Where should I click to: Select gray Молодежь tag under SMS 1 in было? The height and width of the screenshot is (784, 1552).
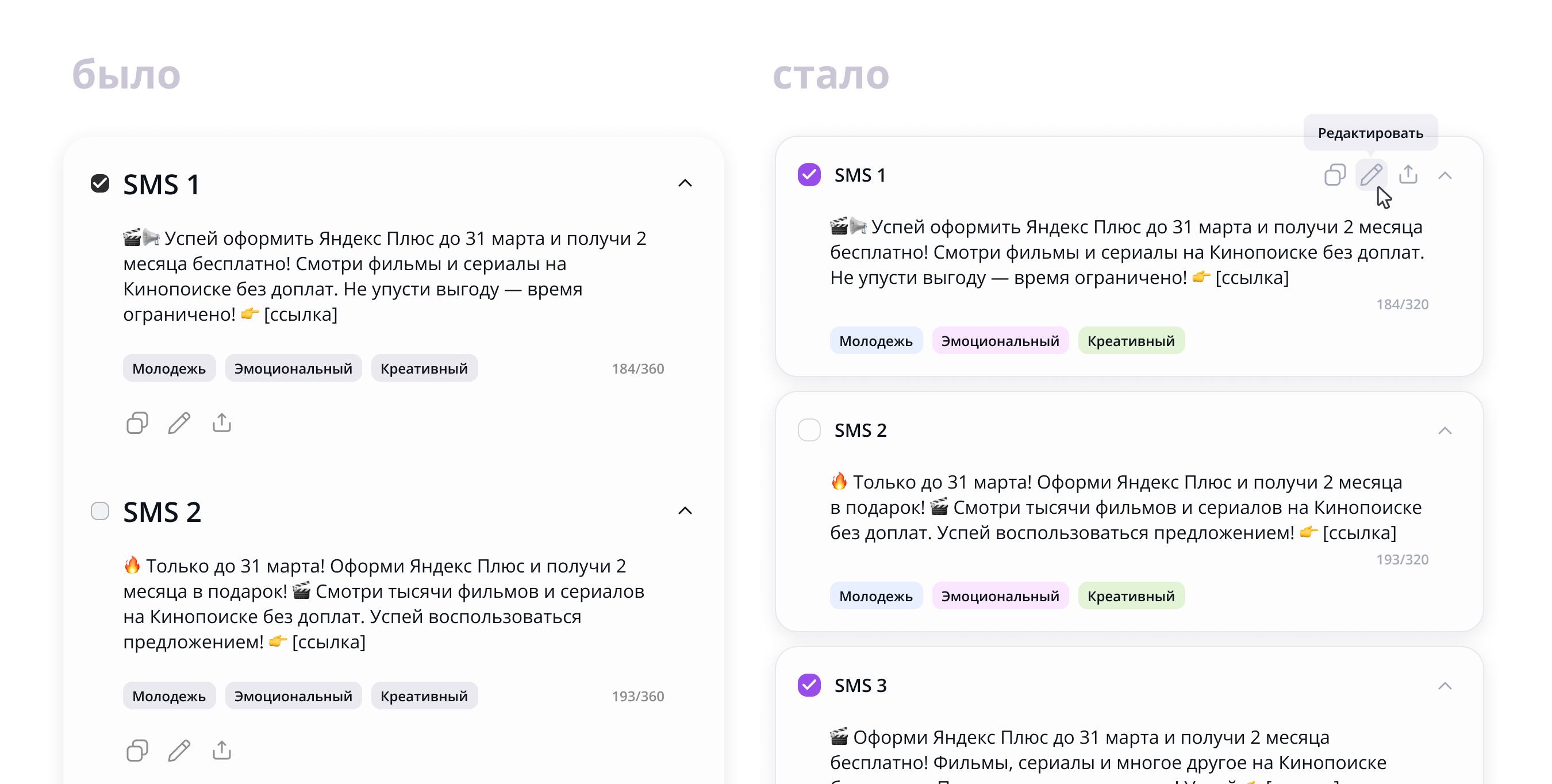pyautogui.click(x=170, y=368)
